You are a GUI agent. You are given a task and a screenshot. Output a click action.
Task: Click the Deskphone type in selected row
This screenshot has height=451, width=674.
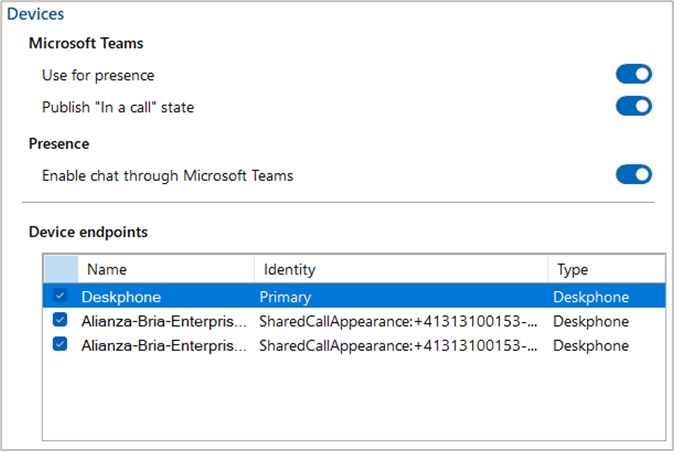(x=591, y=297)
